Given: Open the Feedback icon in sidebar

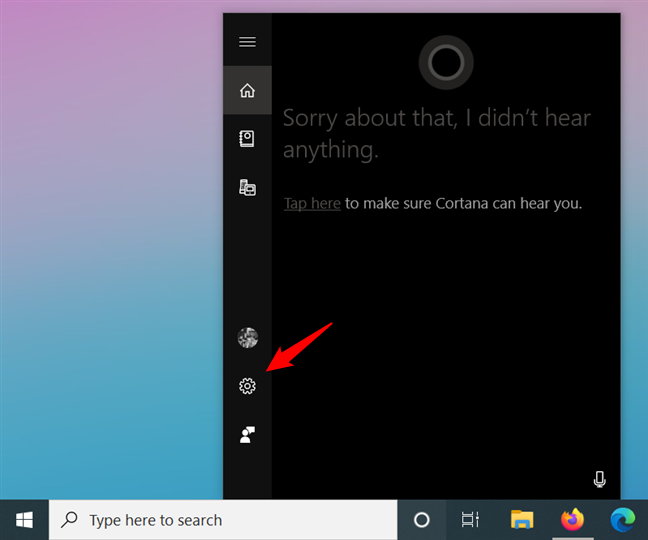Looking at the screenshot, I should pyautogui.click(x=247, y=435).
